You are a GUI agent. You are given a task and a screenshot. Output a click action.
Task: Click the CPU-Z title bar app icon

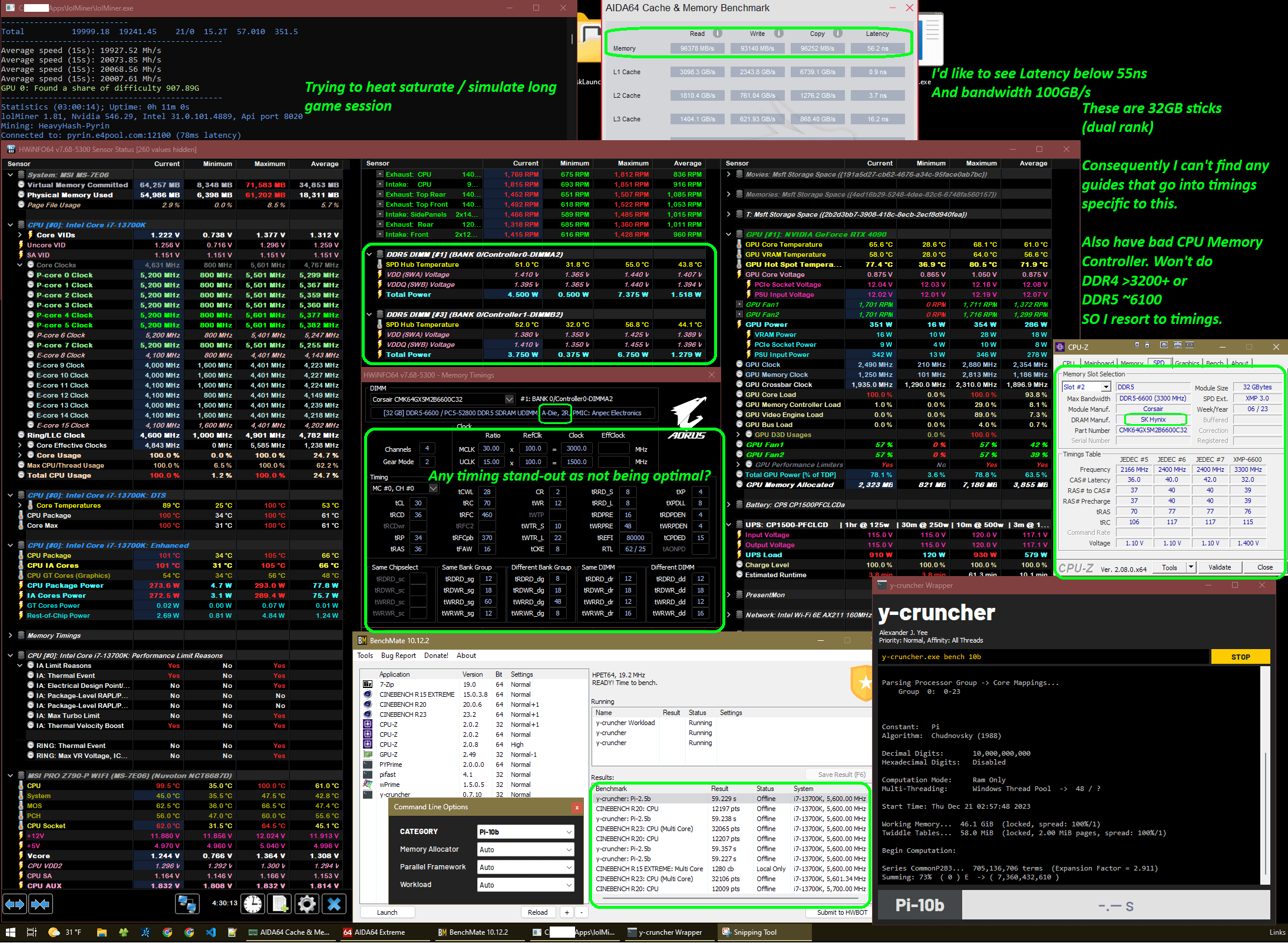(x=1060, y=347)
